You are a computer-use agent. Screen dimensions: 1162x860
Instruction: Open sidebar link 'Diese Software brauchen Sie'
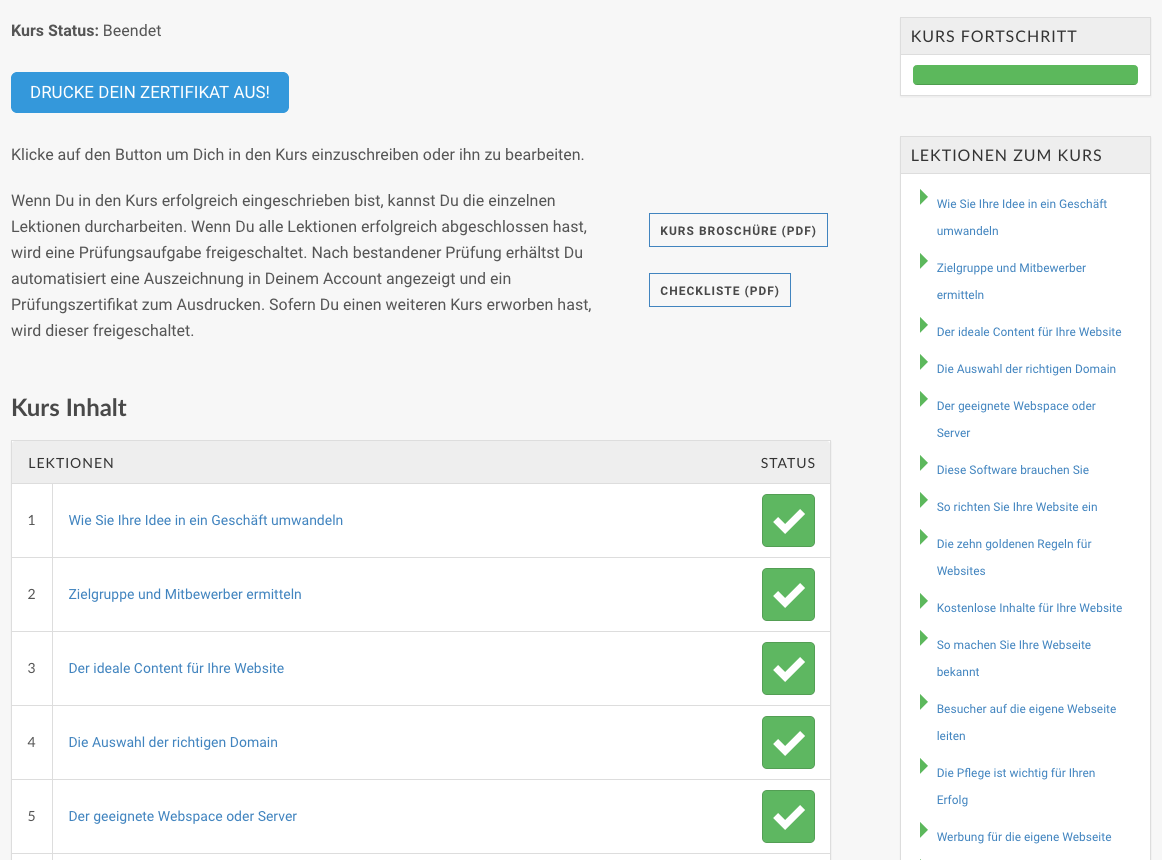[1012, 470]
